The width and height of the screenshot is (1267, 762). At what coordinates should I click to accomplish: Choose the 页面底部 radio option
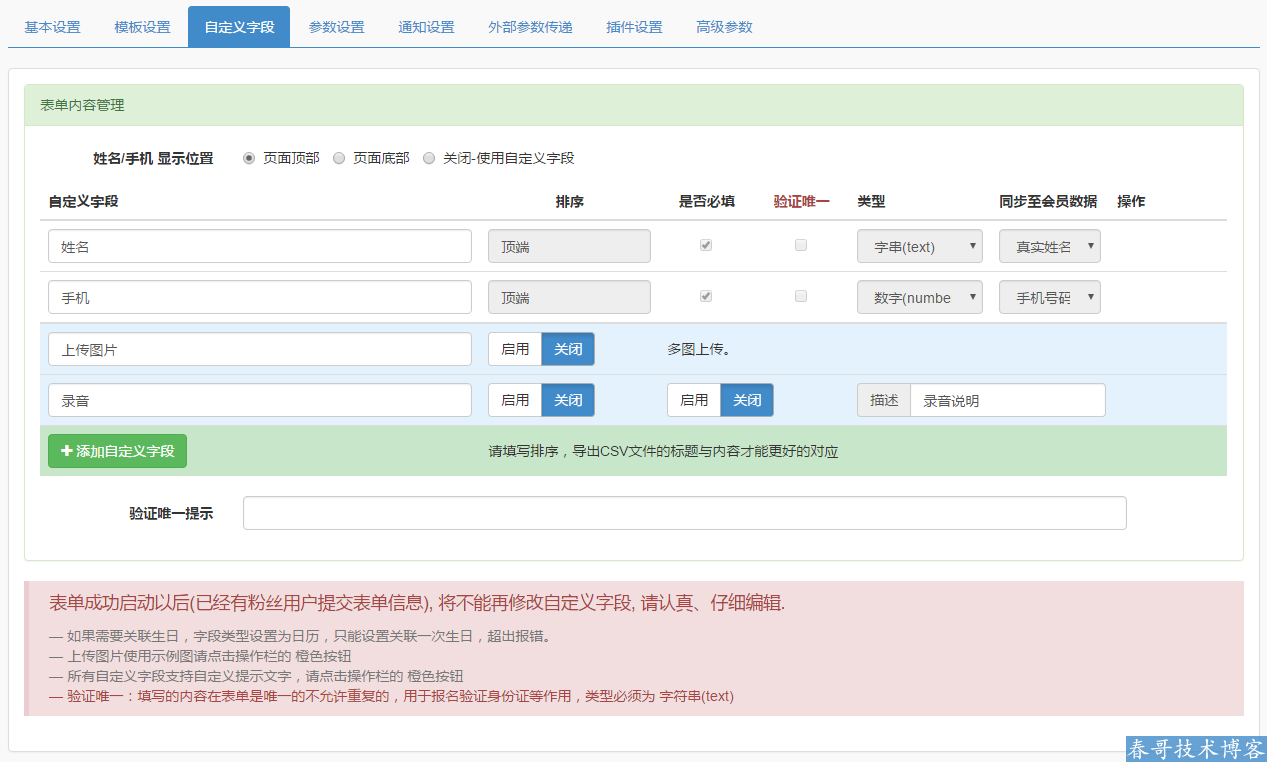[339, 158]
